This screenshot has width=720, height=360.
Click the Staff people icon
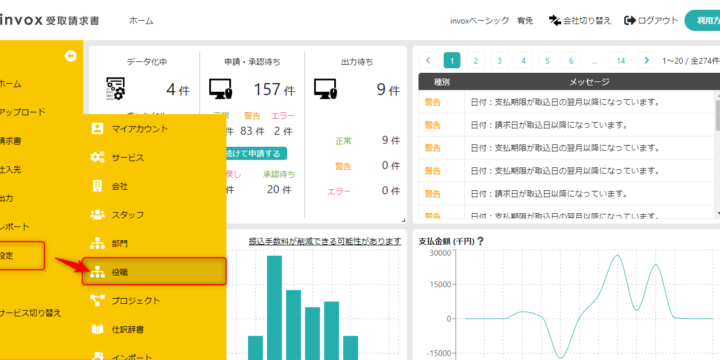click(x=97, y=214)
